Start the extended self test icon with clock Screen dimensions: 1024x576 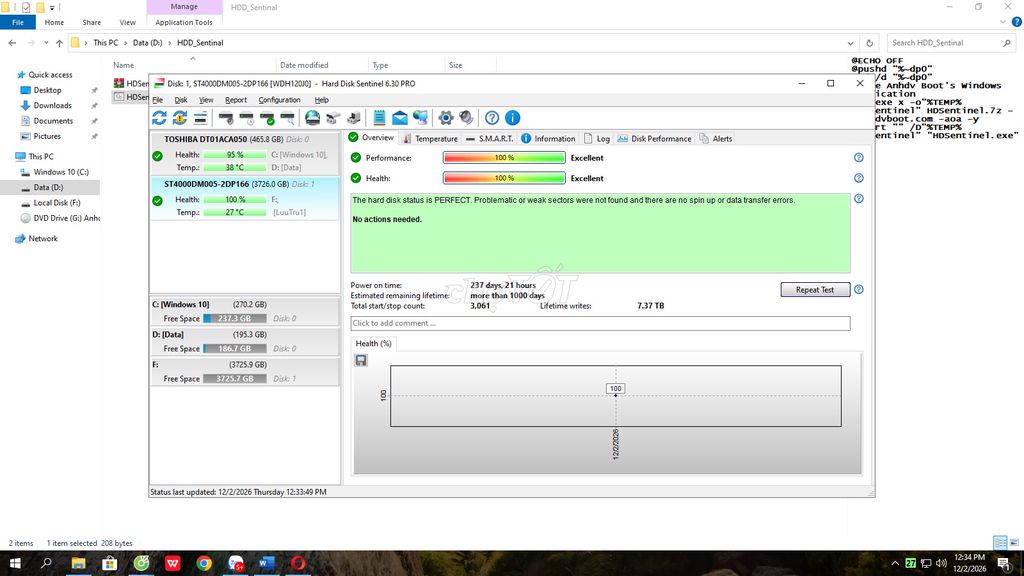click(x=247, y=118)
